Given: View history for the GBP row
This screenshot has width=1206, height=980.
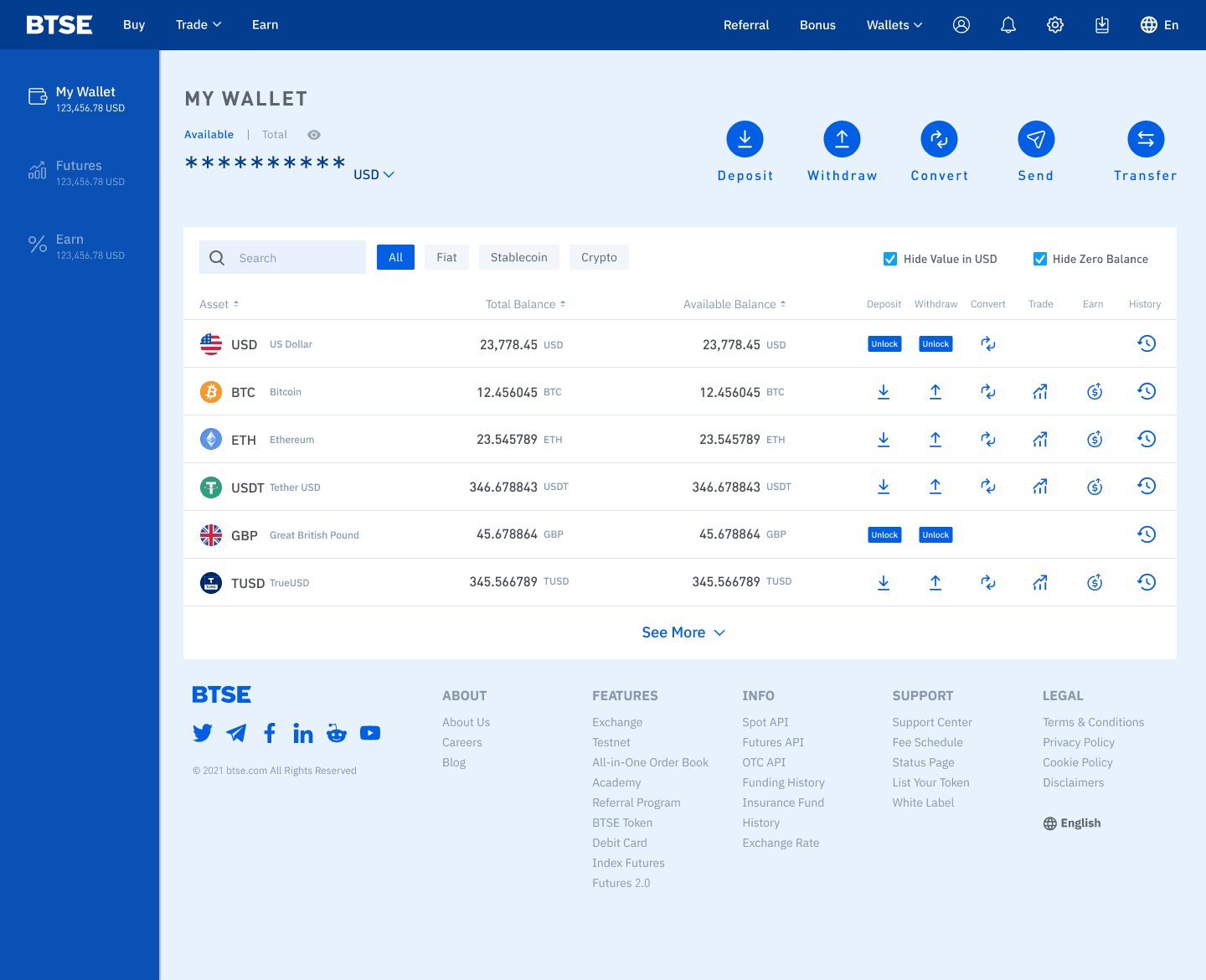Looking at the screenshot, I should (x=1147, y=534).
